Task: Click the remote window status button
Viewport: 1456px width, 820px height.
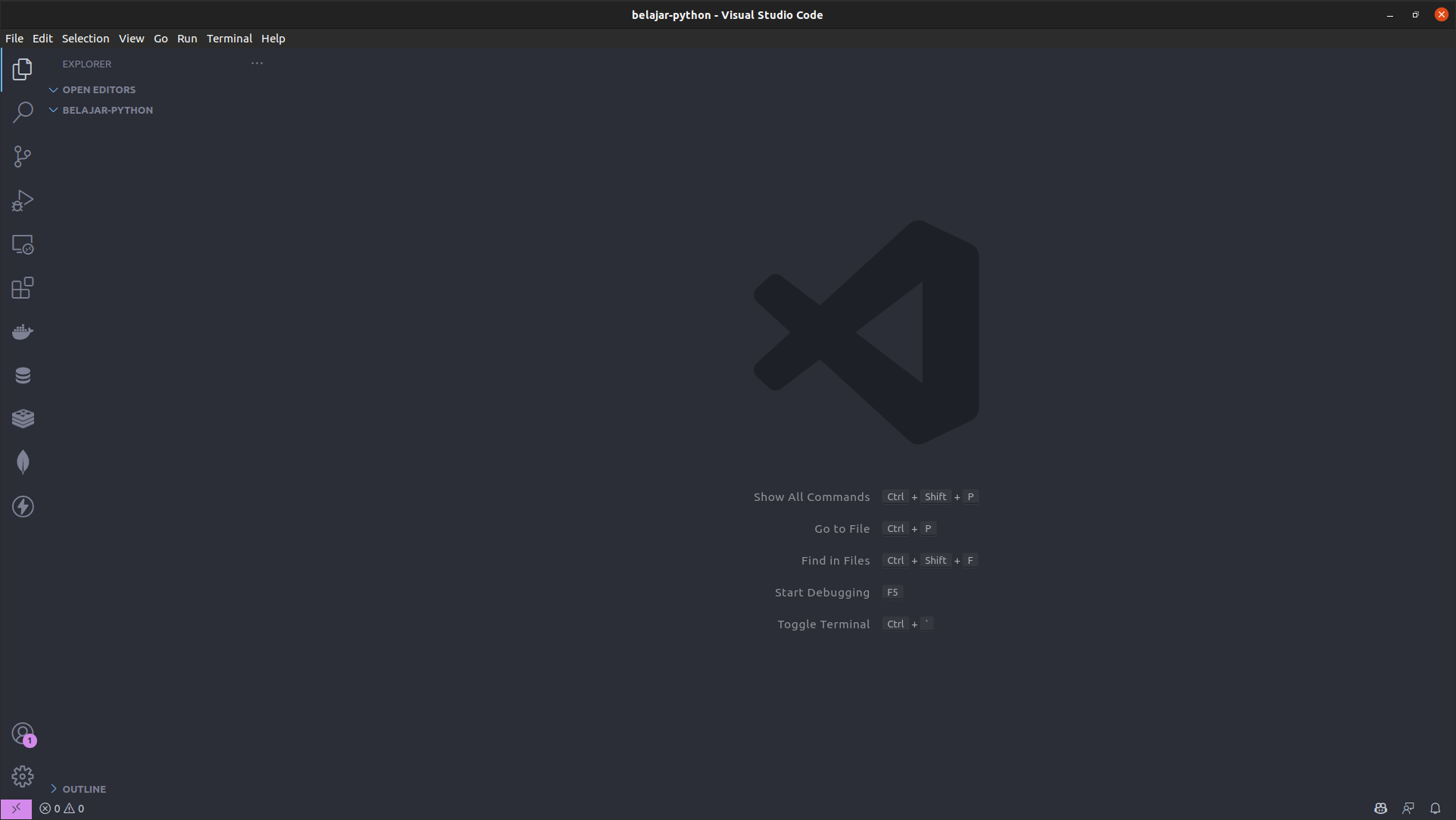Action: click(x=16, y=809)
